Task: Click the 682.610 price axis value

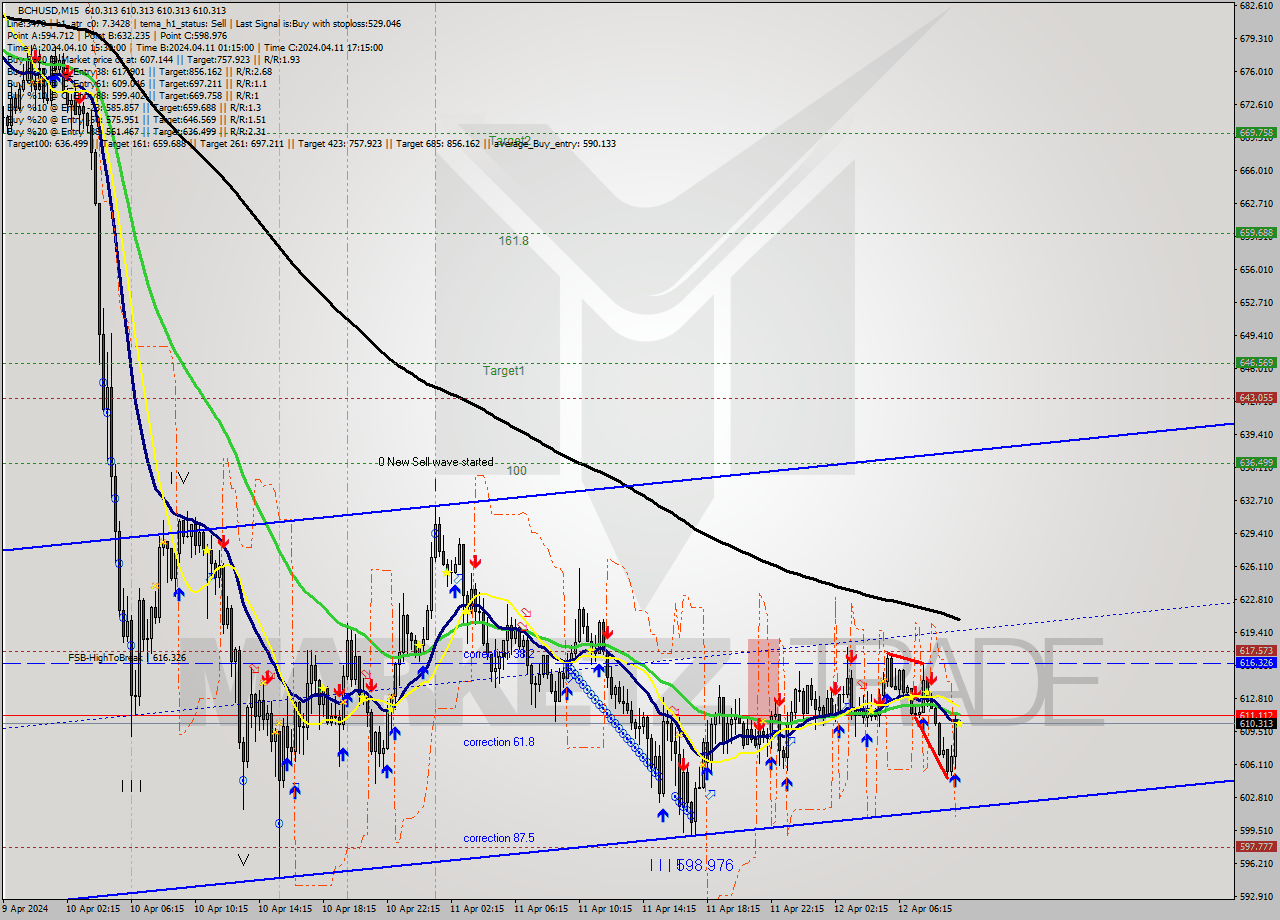Action: 1256,6
